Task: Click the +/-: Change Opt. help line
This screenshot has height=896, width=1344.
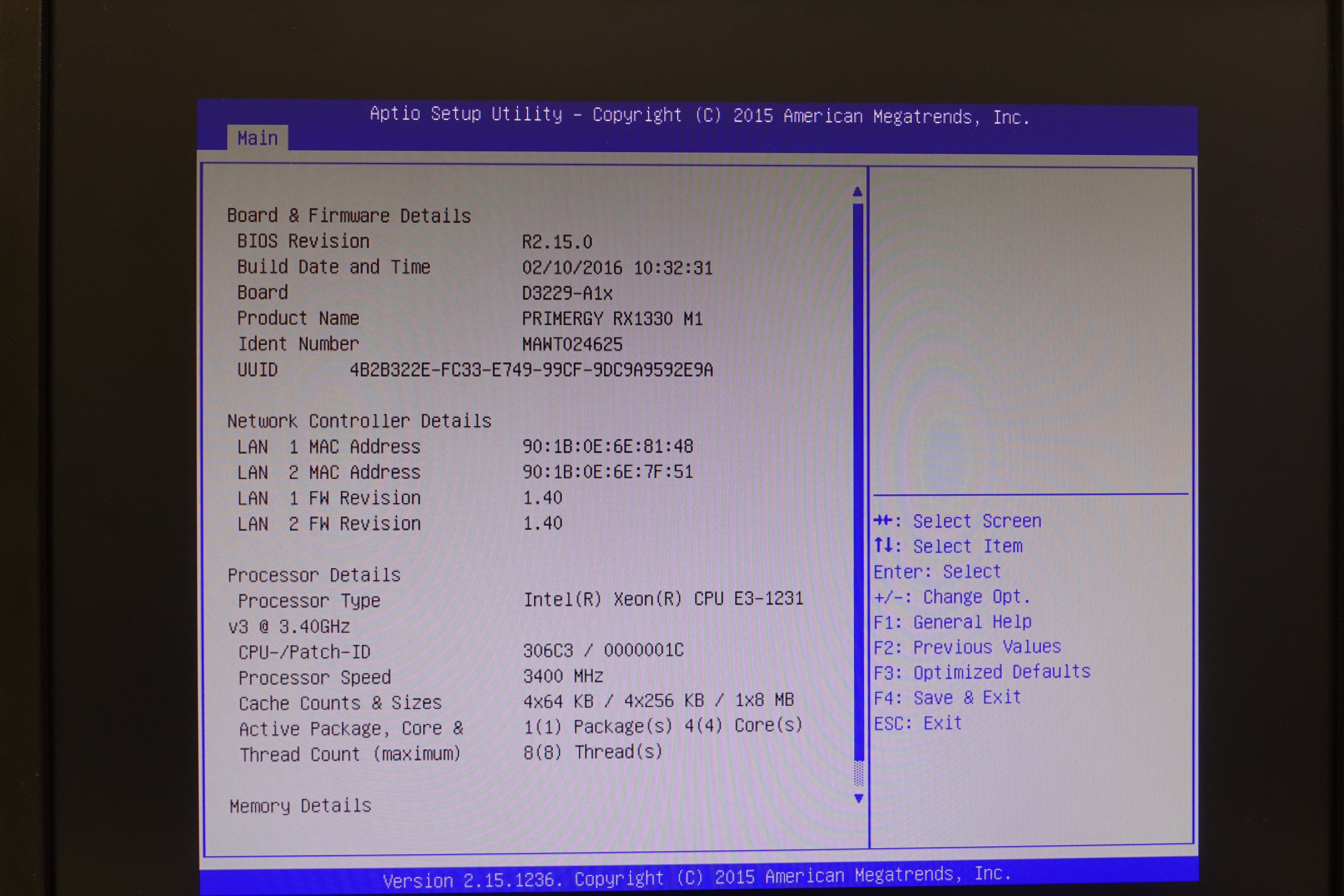Action: coord(952,597)
